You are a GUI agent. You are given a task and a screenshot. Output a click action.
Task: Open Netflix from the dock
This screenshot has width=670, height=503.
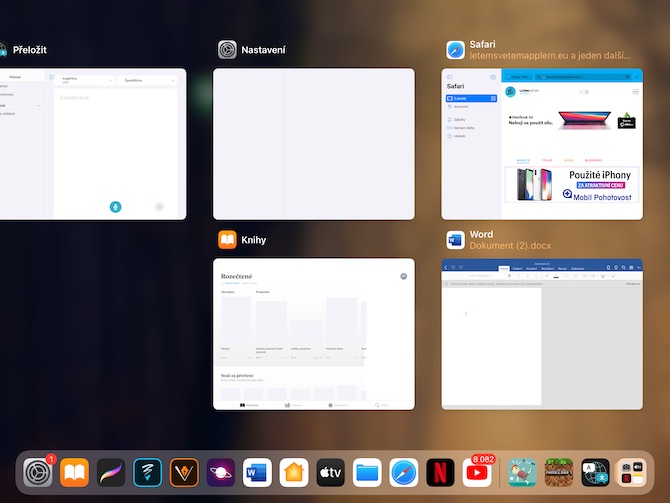(x=441, y=473)
